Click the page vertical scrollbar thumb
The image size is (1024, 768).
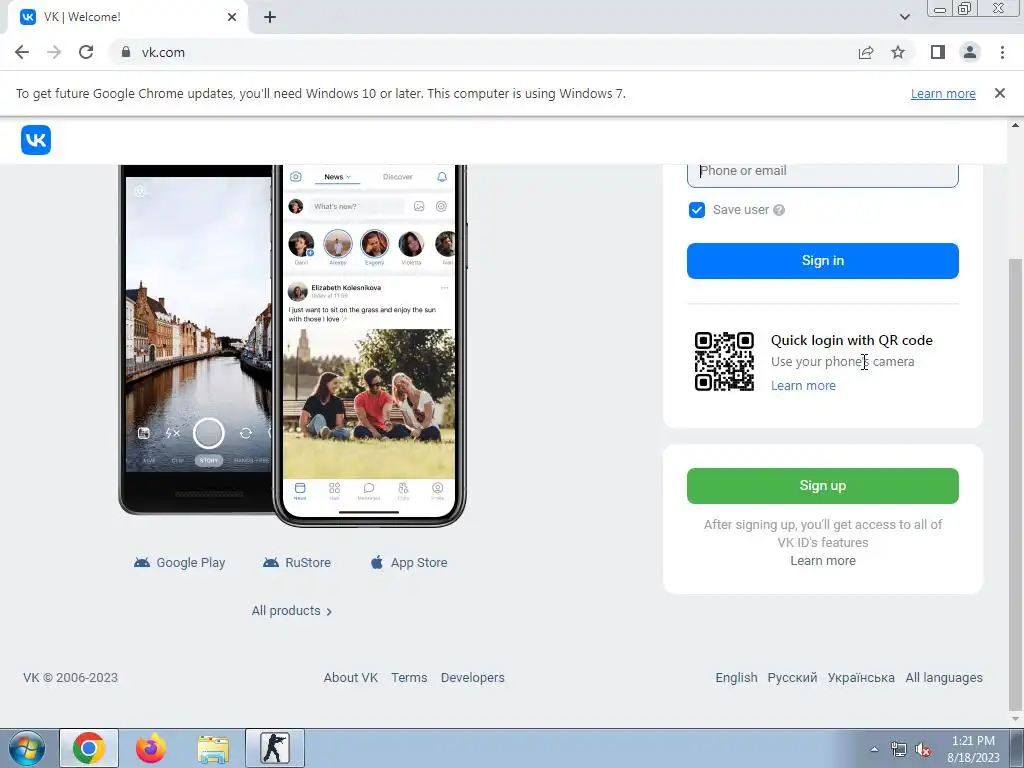click(x=1016, y=483)
